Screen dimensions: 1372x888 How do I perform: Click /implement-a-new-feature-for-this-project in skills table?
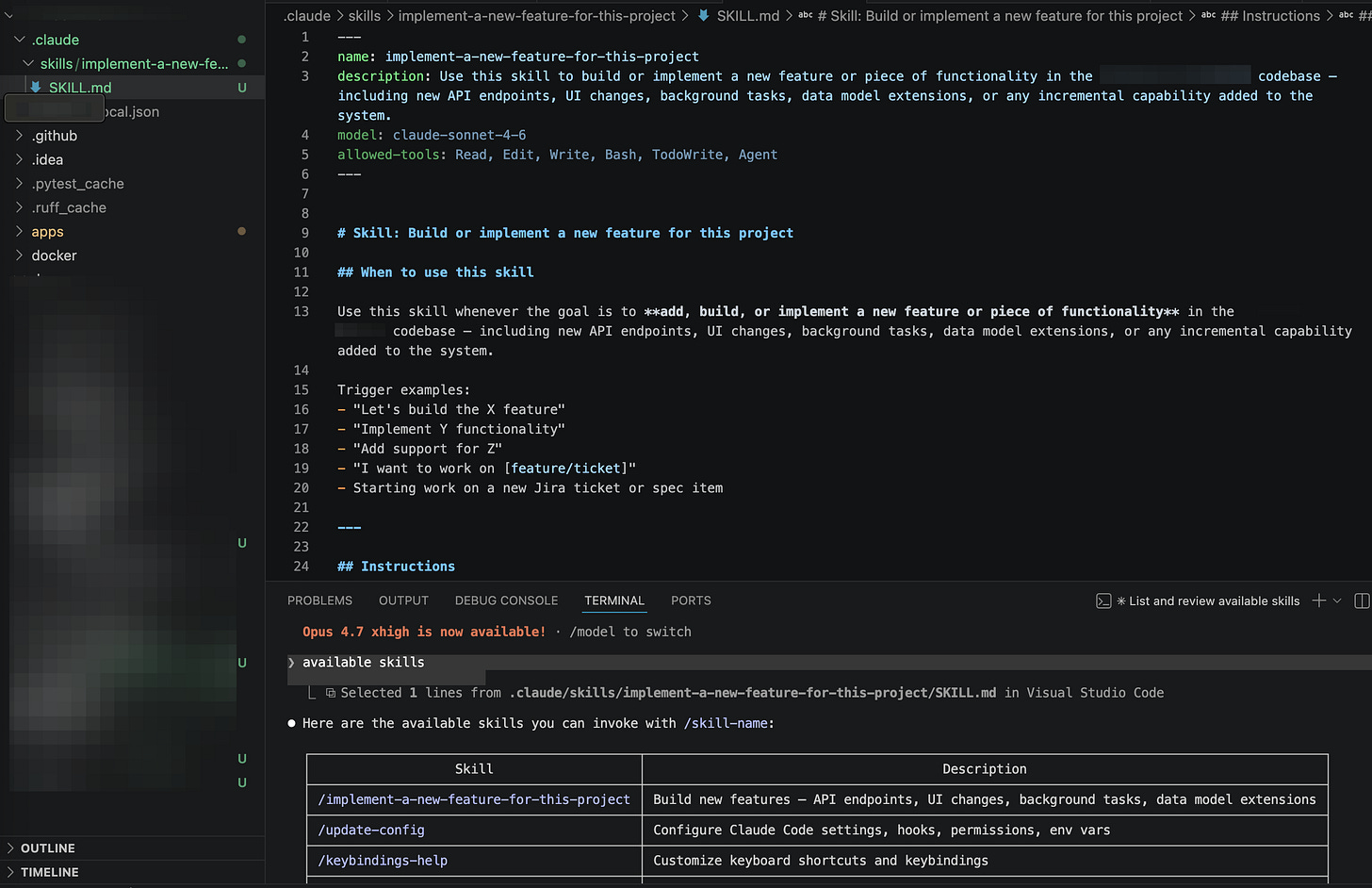point(474,799)
